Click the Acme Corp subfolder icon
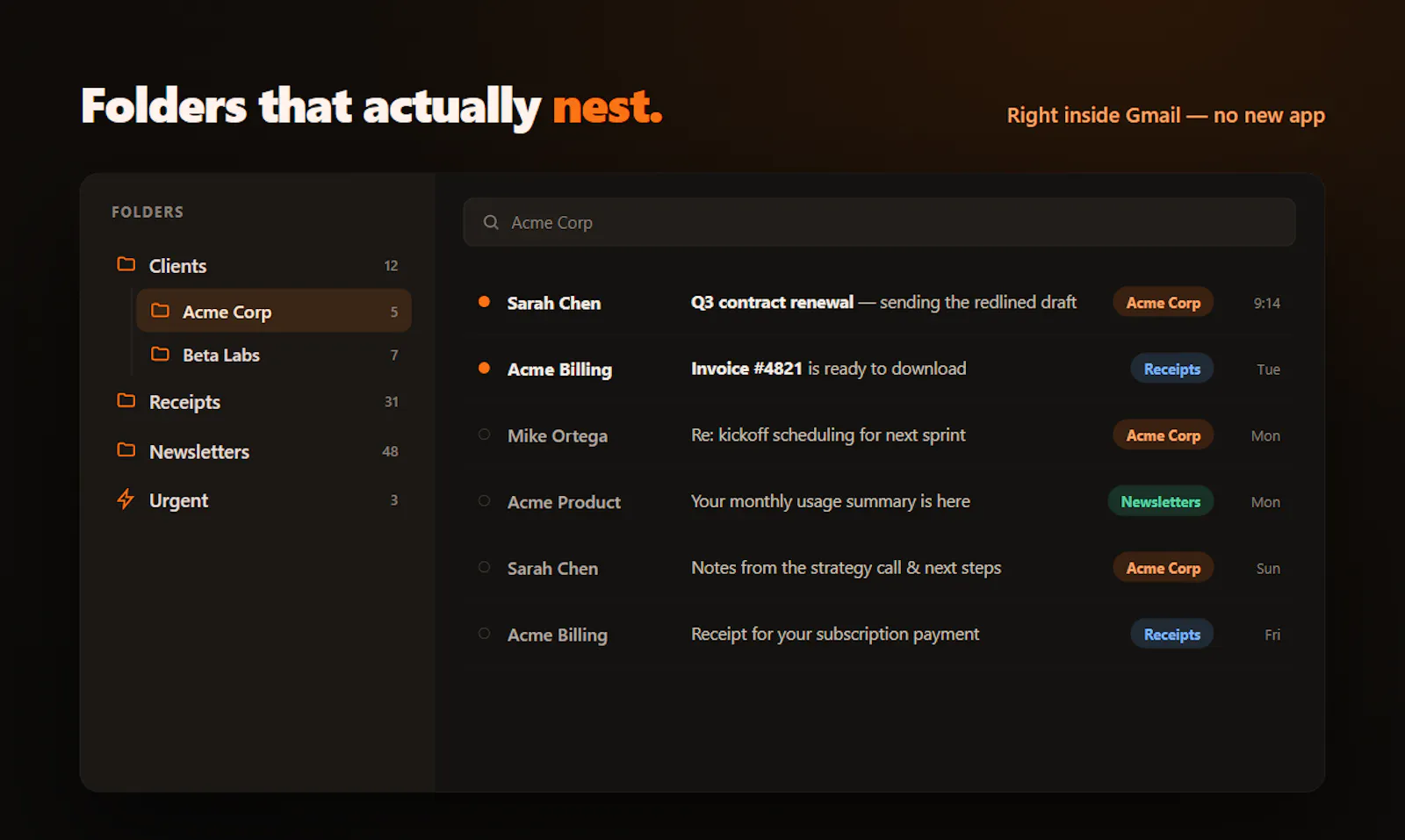Viewport: 1405px width, 840px height. (160, 311)
